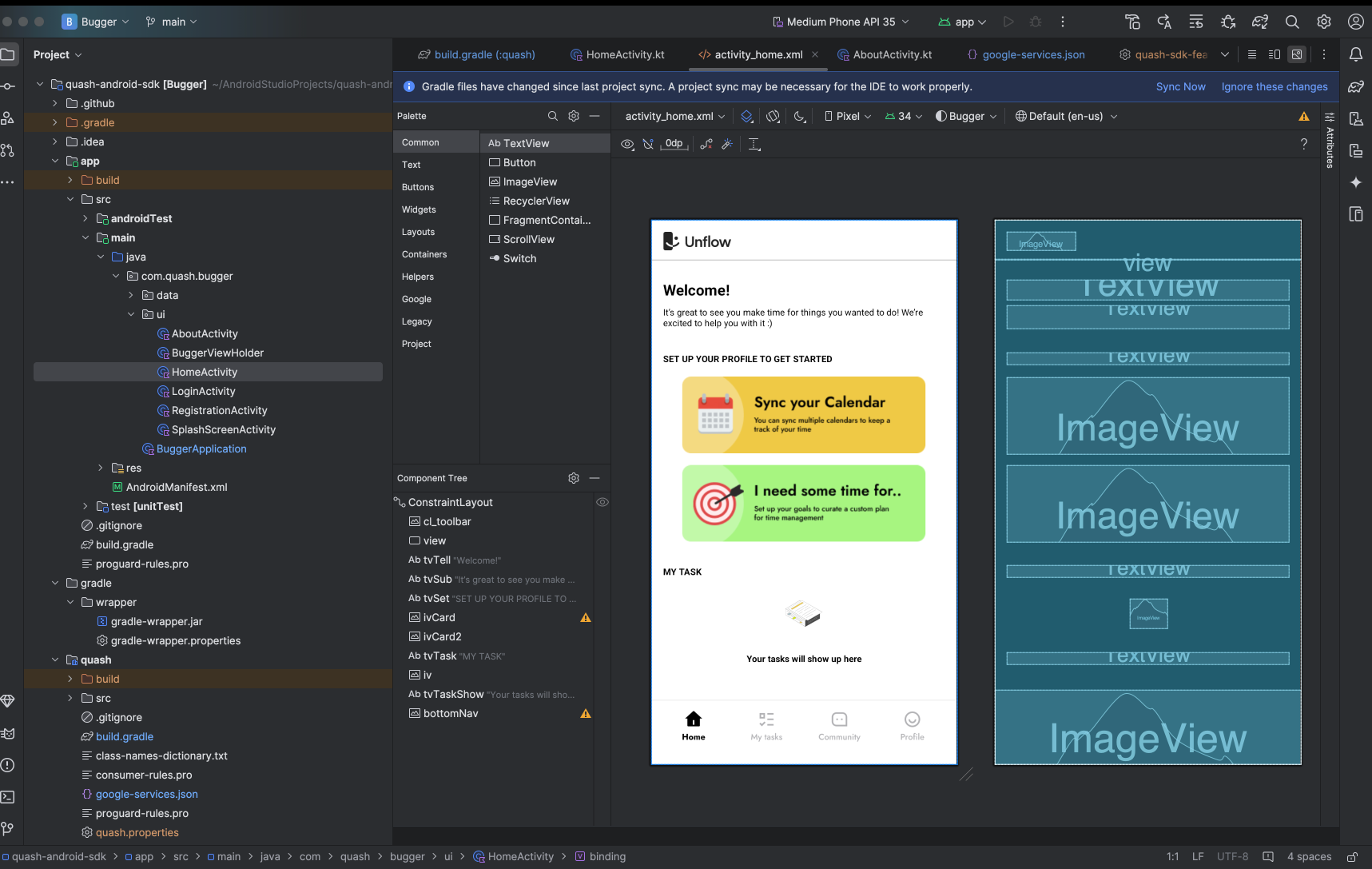Toggle ConstraintLayout visibility eye in Component Tree

(602, 502)
